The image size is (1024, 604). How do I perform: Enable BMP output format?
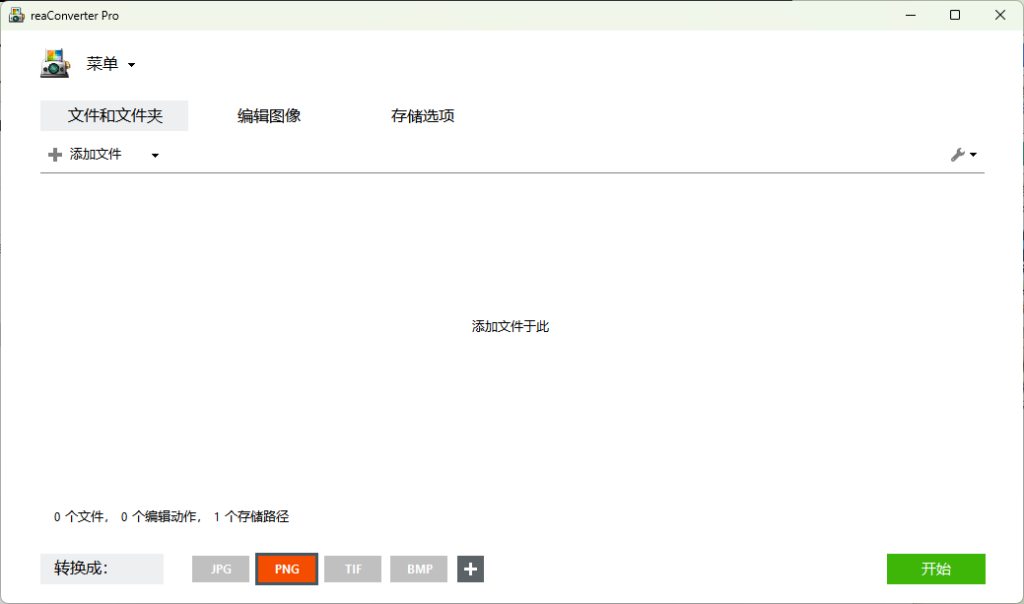pyautogui.click(x=418, y=568)
